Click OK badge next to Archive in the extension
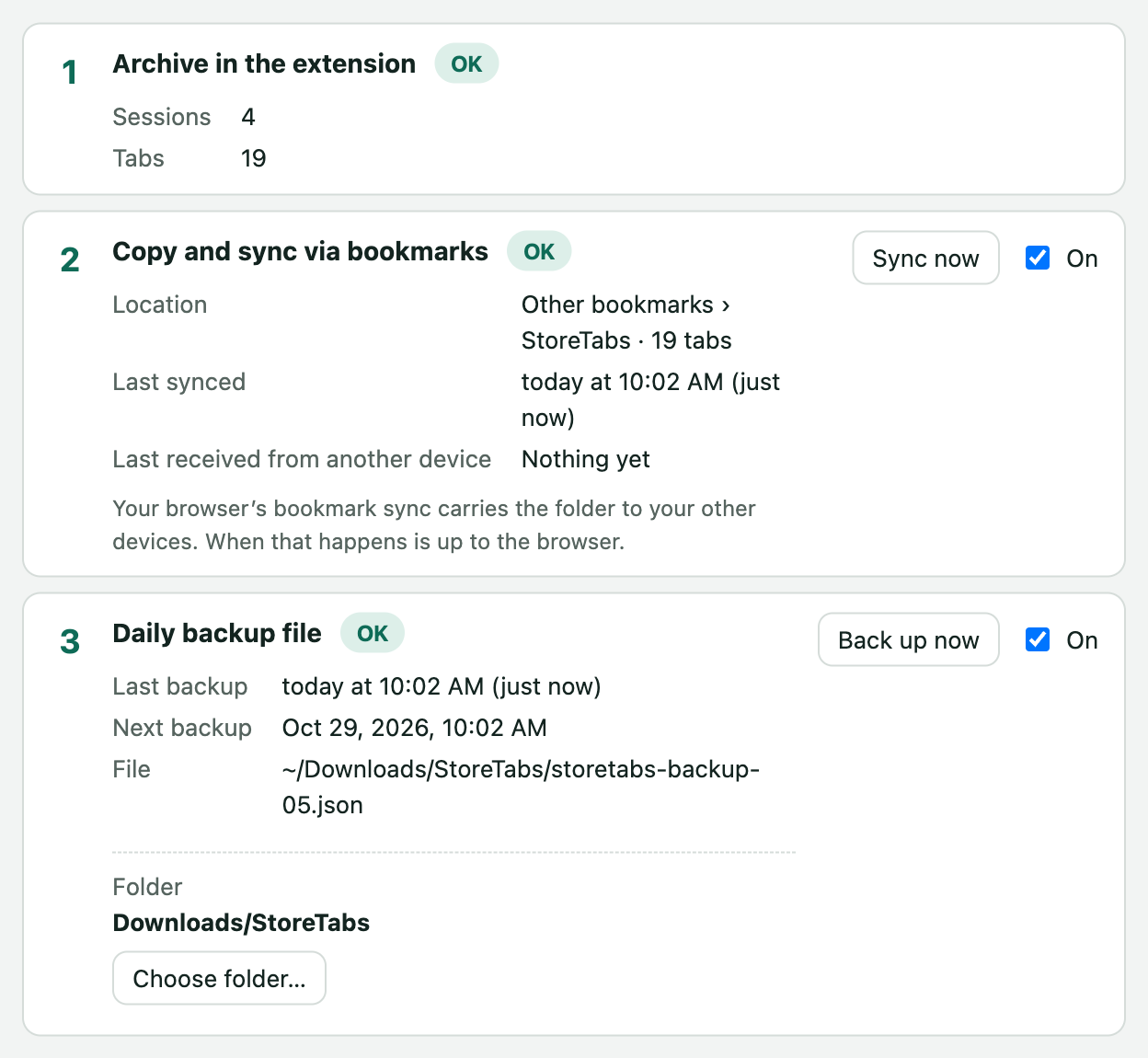 pyautogui.click(x=466, y=63)
